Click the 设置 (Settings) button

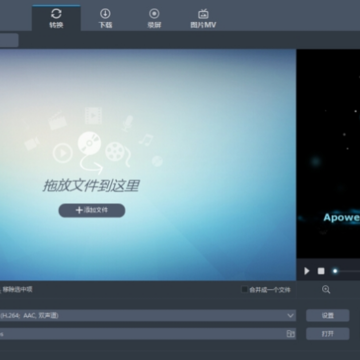328,315
